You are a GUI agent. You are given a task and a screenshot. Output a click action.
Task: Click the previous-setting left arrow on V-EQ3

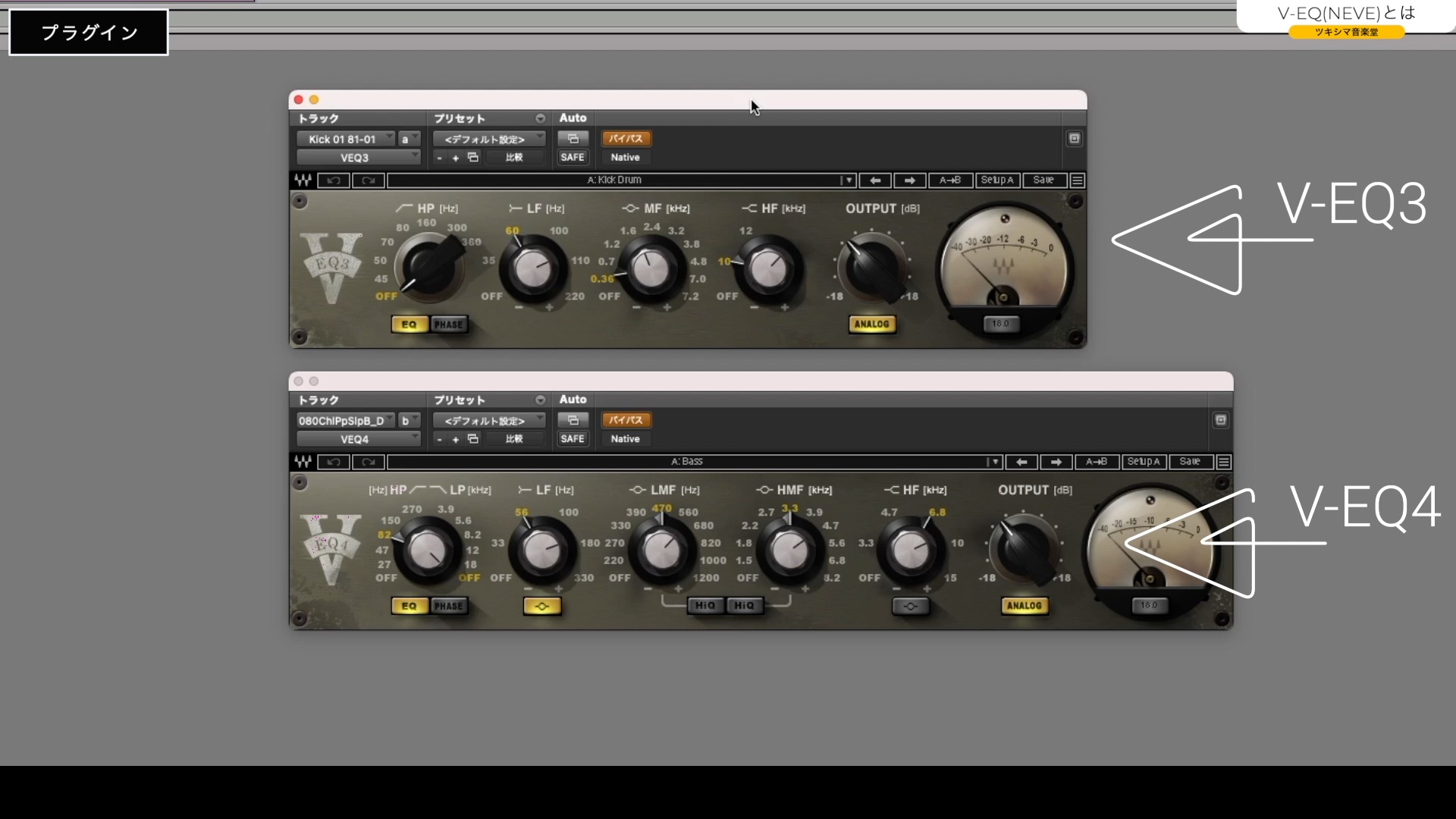(x=876, y=180)
